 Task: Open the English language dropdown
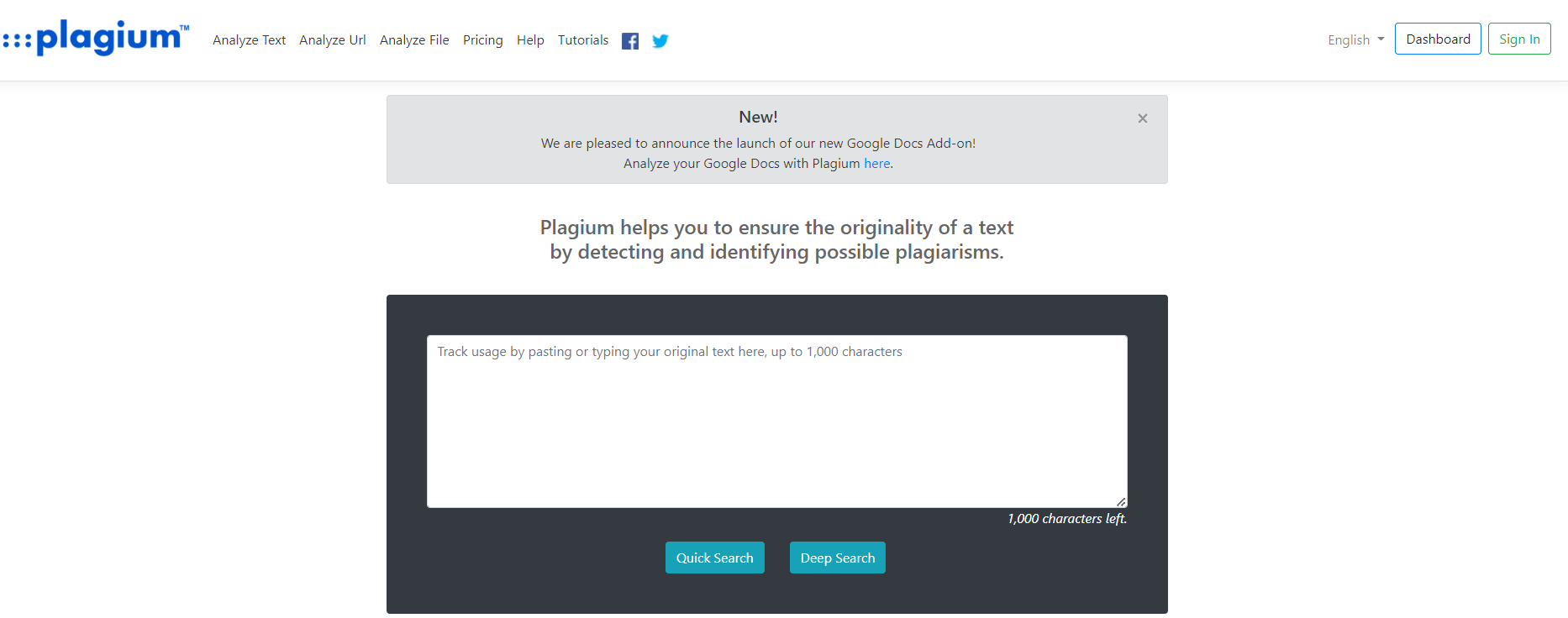[x=1349, y=39]
